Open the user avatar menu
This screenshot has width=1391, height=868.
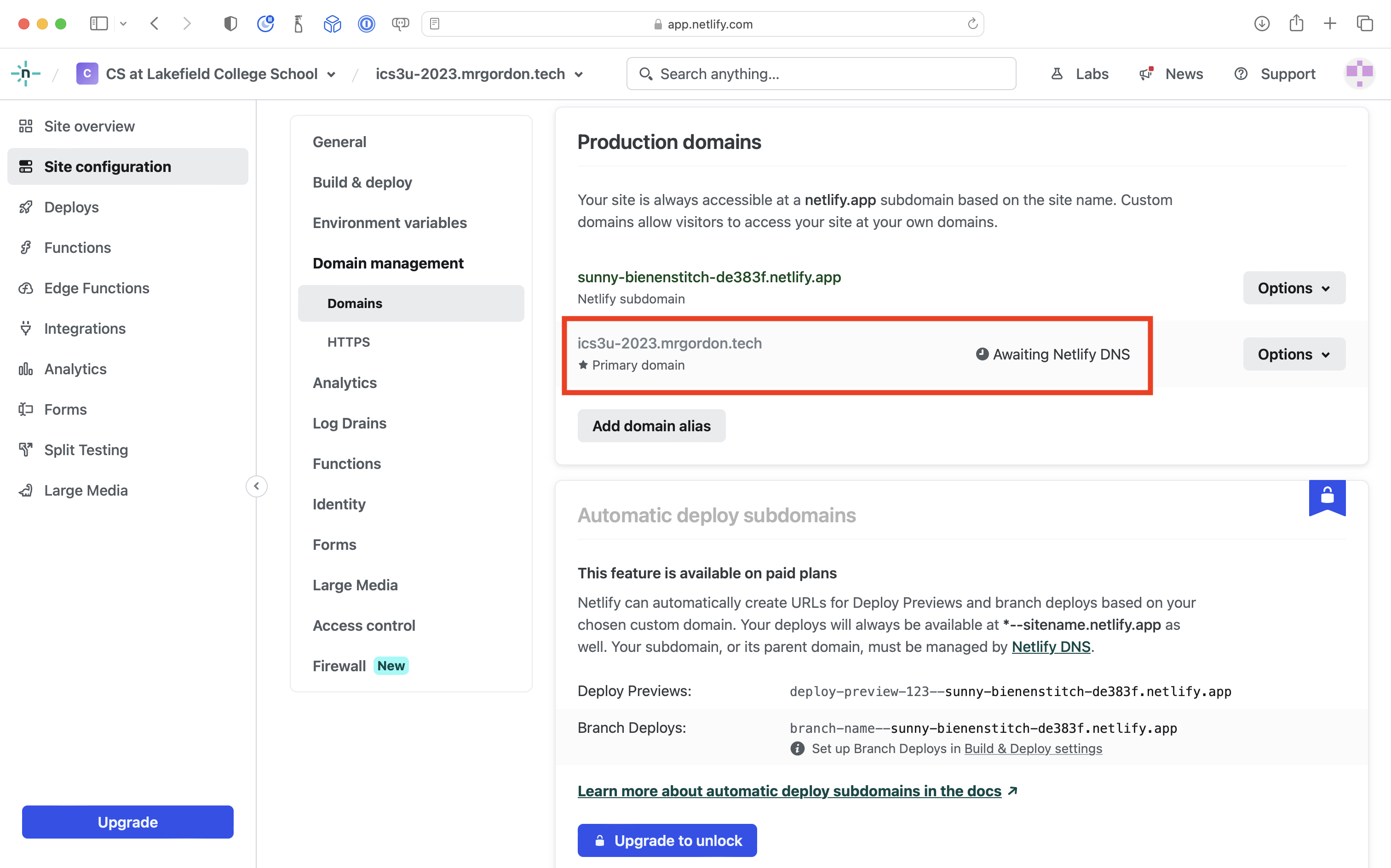click(x=1359, y=74)
